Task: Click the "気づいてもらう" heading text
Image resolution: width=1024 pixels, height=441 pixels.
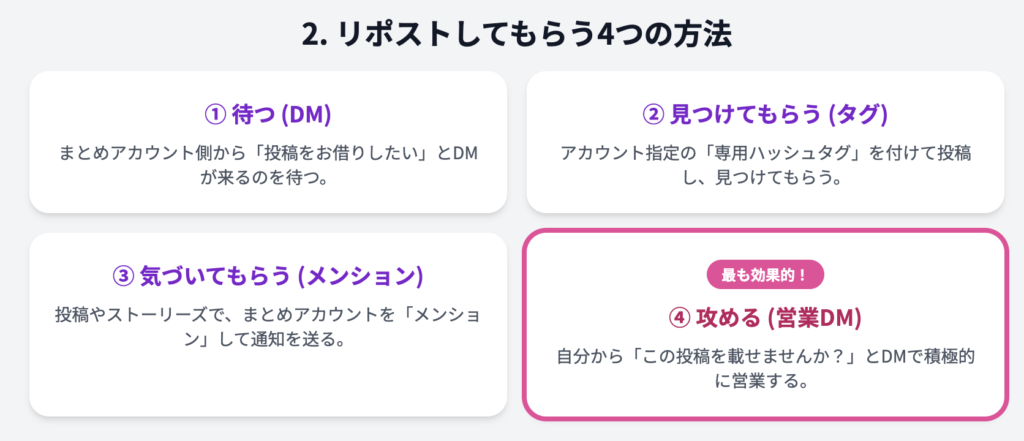Action: 217,276
